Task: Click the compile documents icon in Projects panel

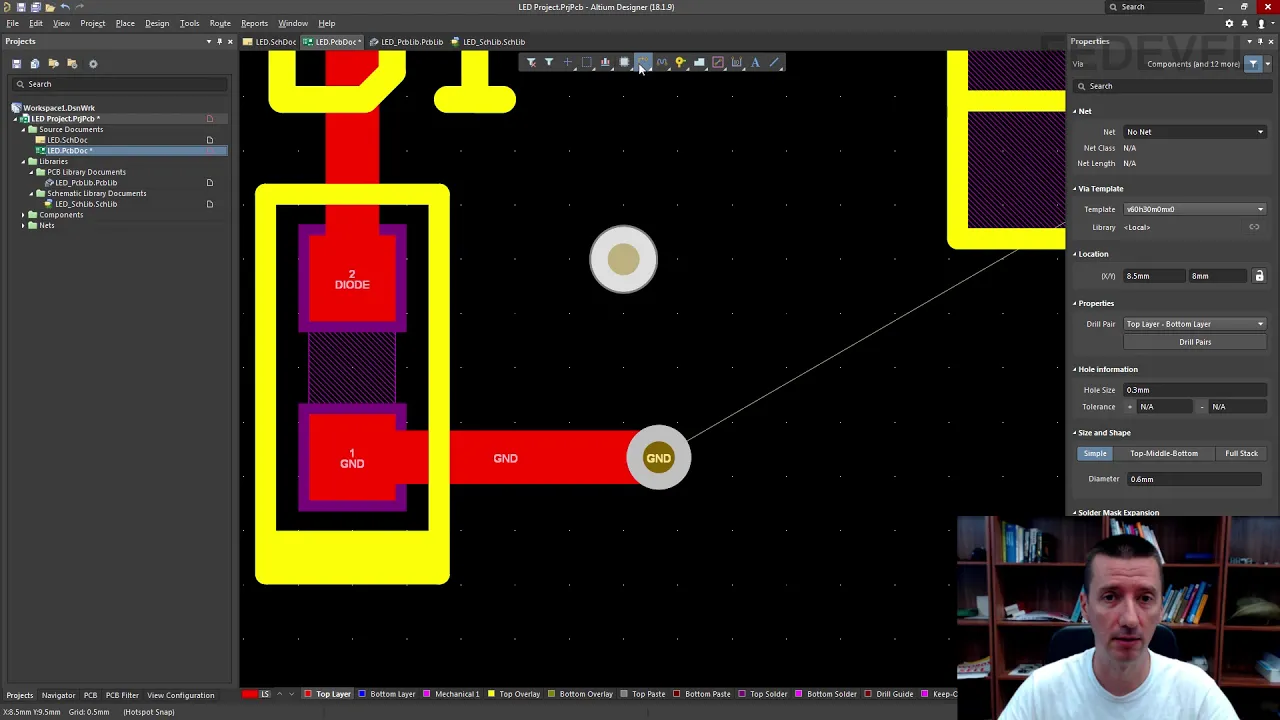Action: tap(35, 64)
